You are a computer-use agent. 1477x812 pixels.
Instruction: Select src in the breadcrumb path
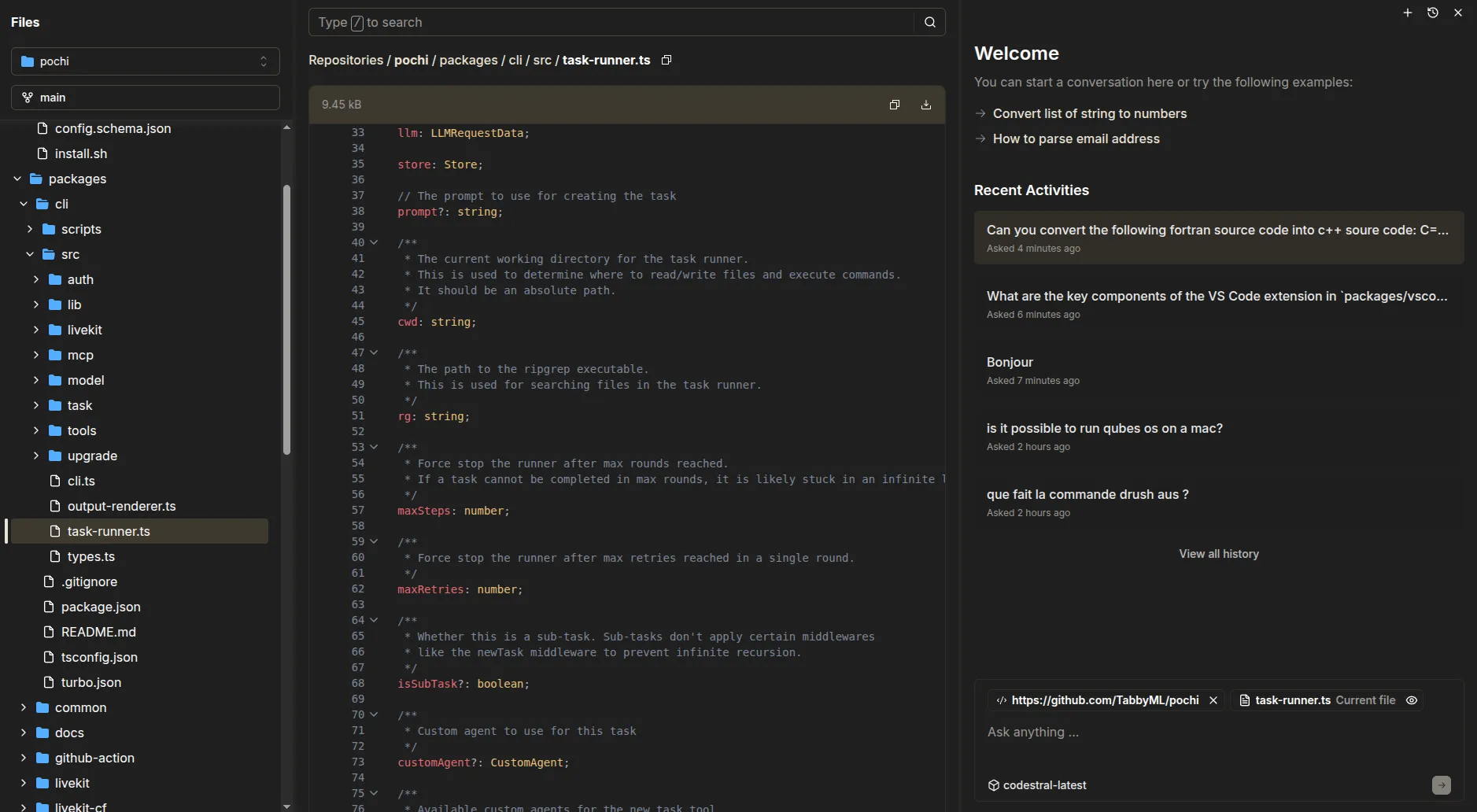(x=543, y=60)
